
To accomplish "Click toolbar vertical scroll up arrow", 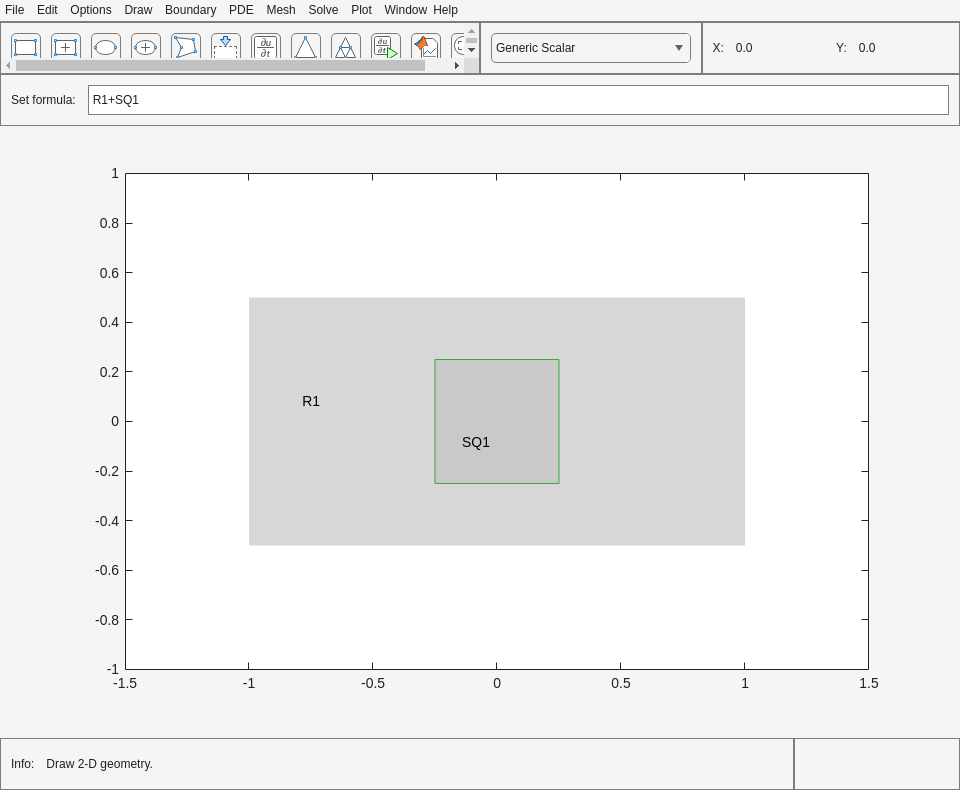I will point(471,31).
